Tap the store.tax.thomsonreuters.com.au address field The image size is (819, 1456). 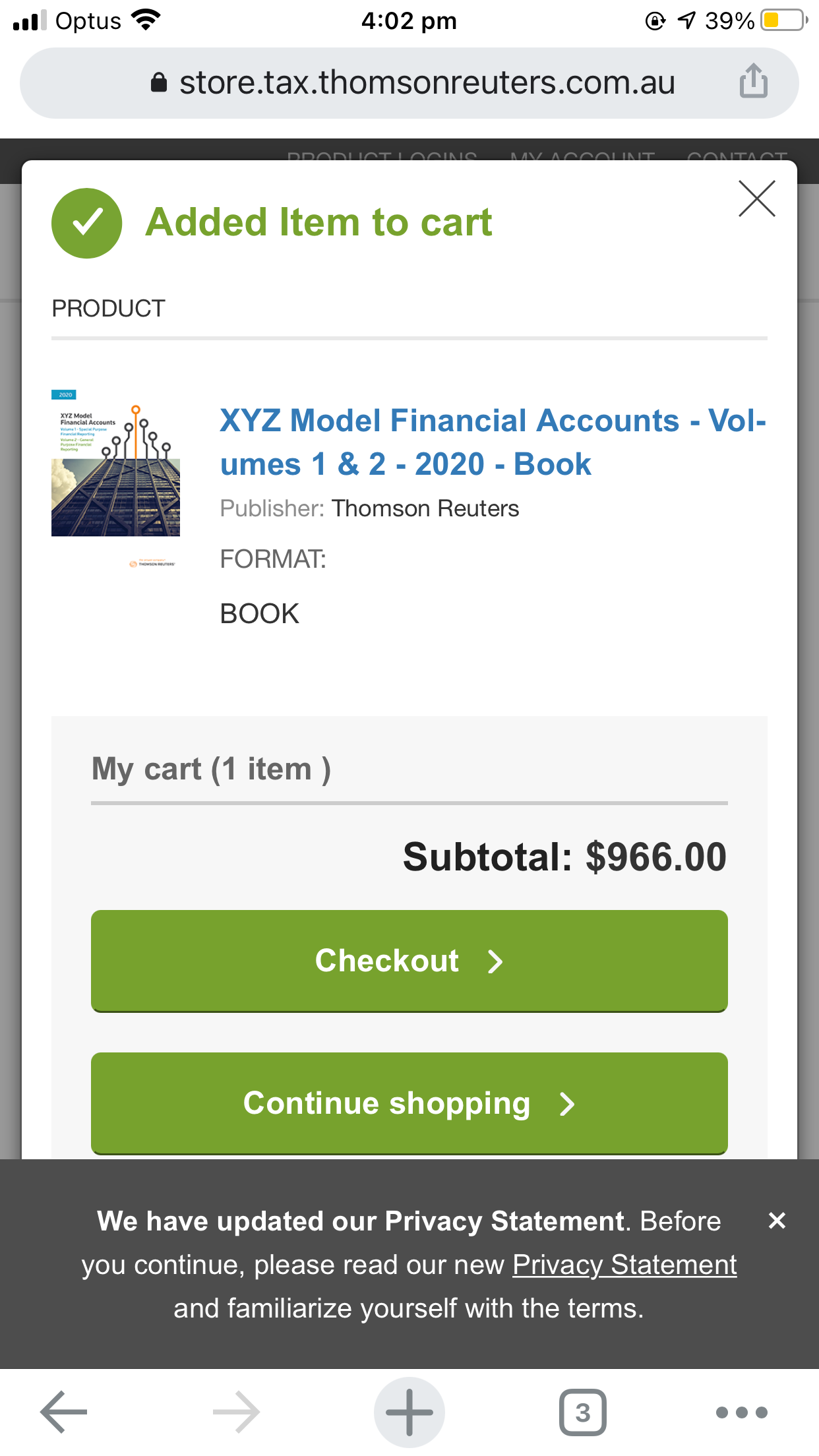click(426, 83)
